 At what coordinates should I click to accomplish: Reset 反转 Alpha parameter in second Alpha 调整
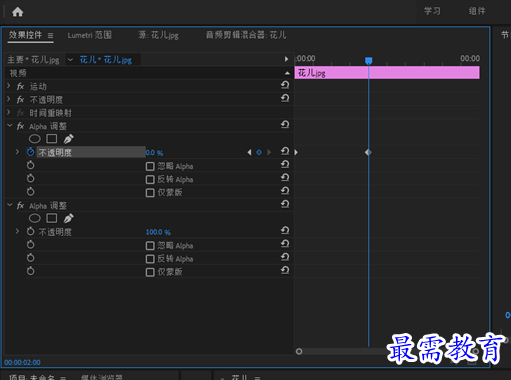(x=285, y=257)
